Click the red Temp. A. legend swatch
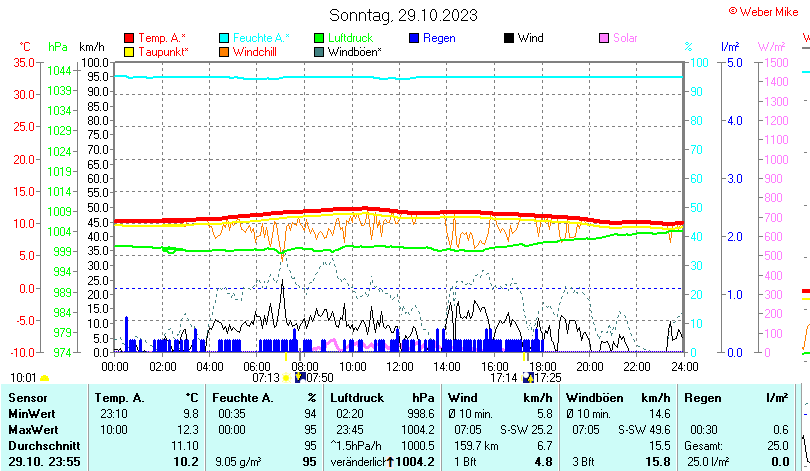Screen dimensions: 810x471 (129, 38)
